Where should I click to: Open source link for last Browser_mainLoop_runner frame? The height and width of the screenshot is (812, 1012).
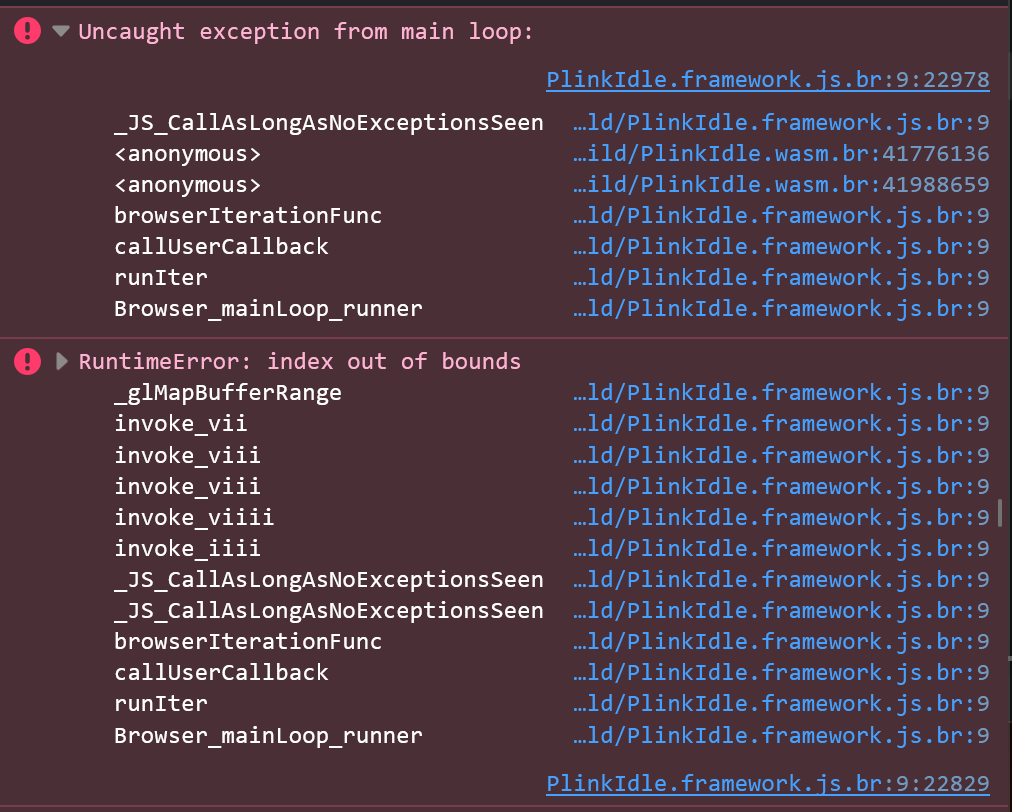[781, 735]
